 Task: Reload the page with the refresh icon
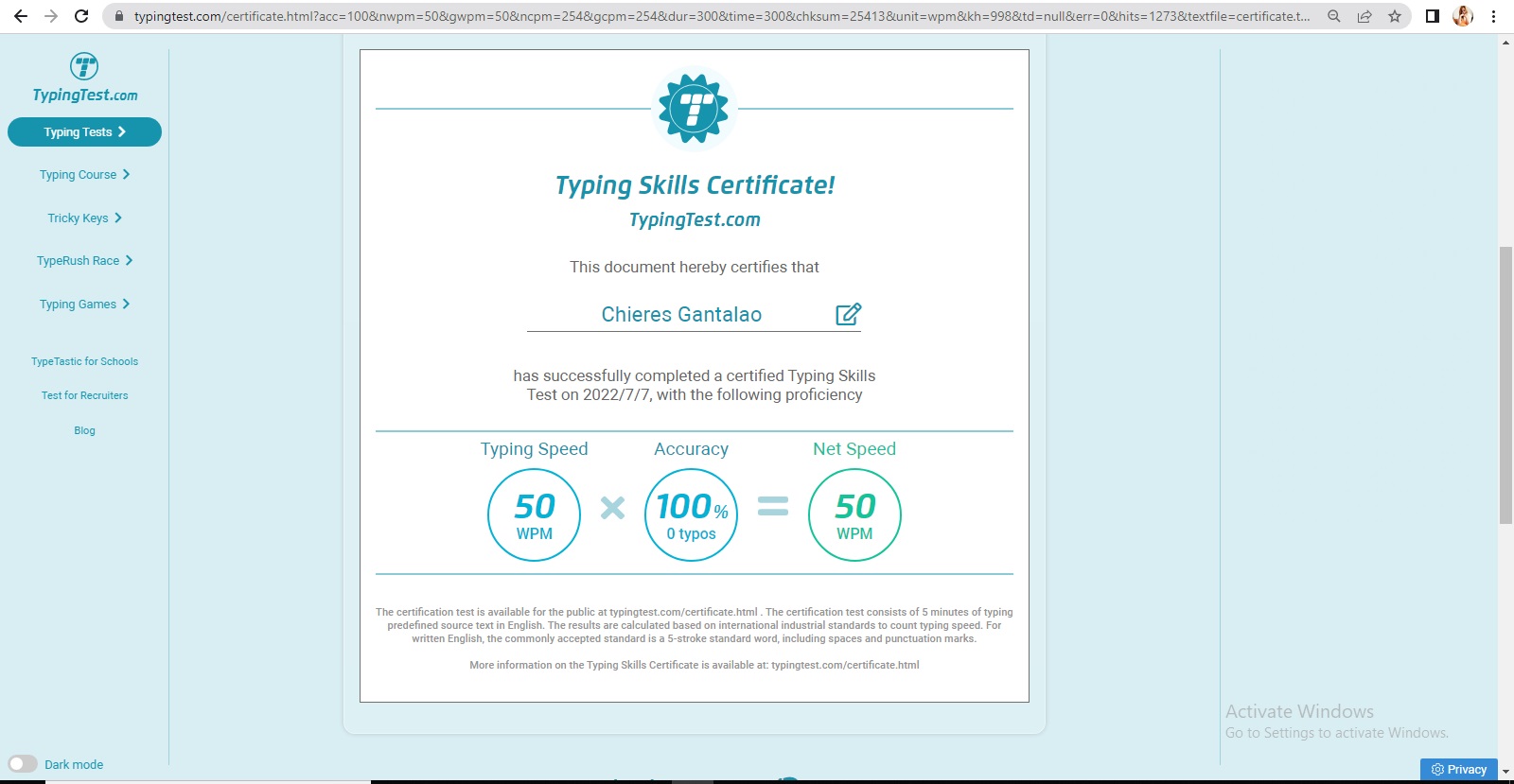pyautogui.click(x=81, y=16)
